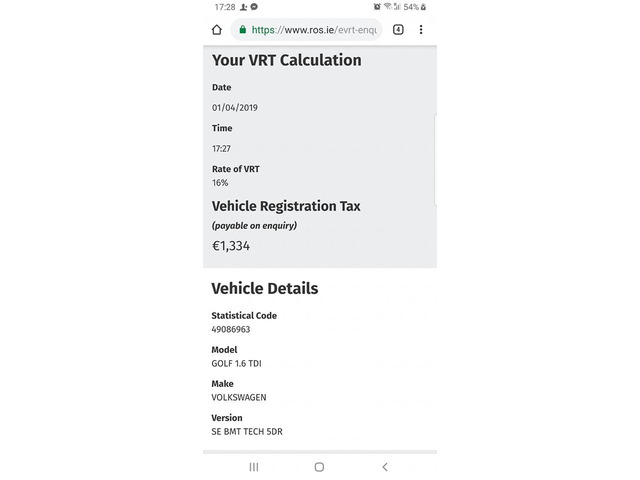
Task: Select the statistical code 49086963
Action: pos(231,329)
